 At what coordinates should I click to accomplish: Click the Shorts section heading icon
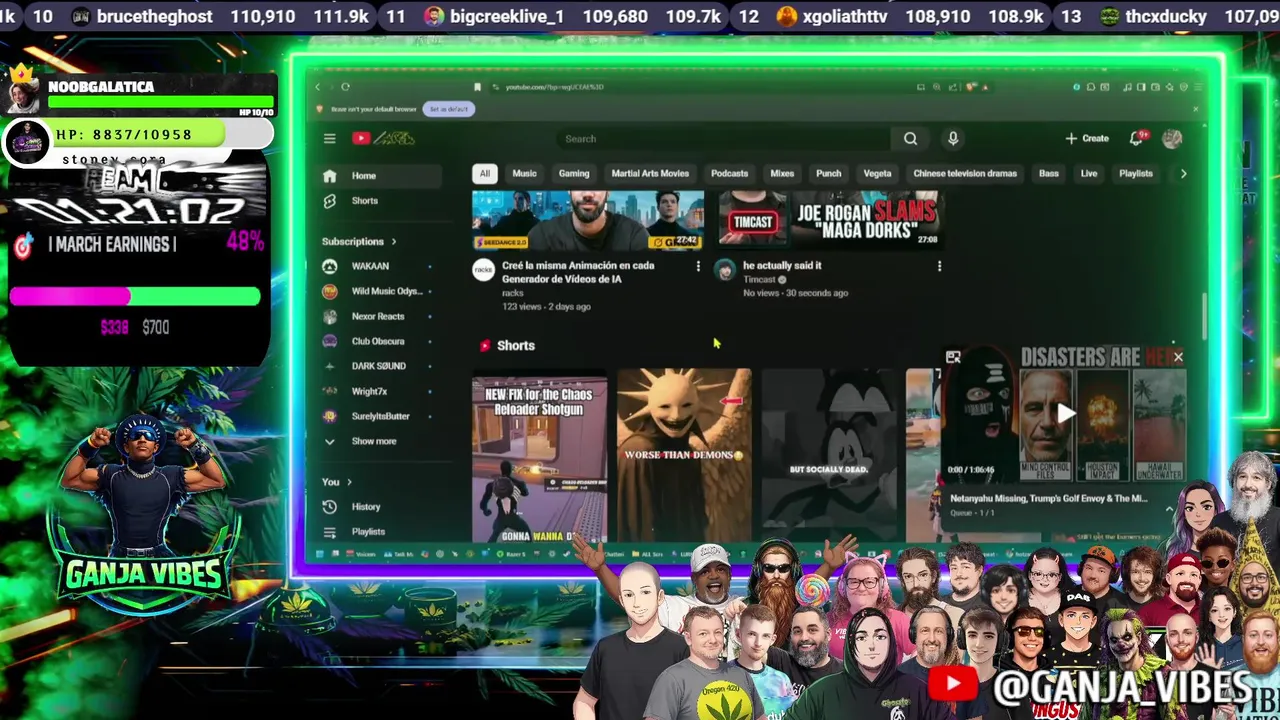tap(485, 346)
